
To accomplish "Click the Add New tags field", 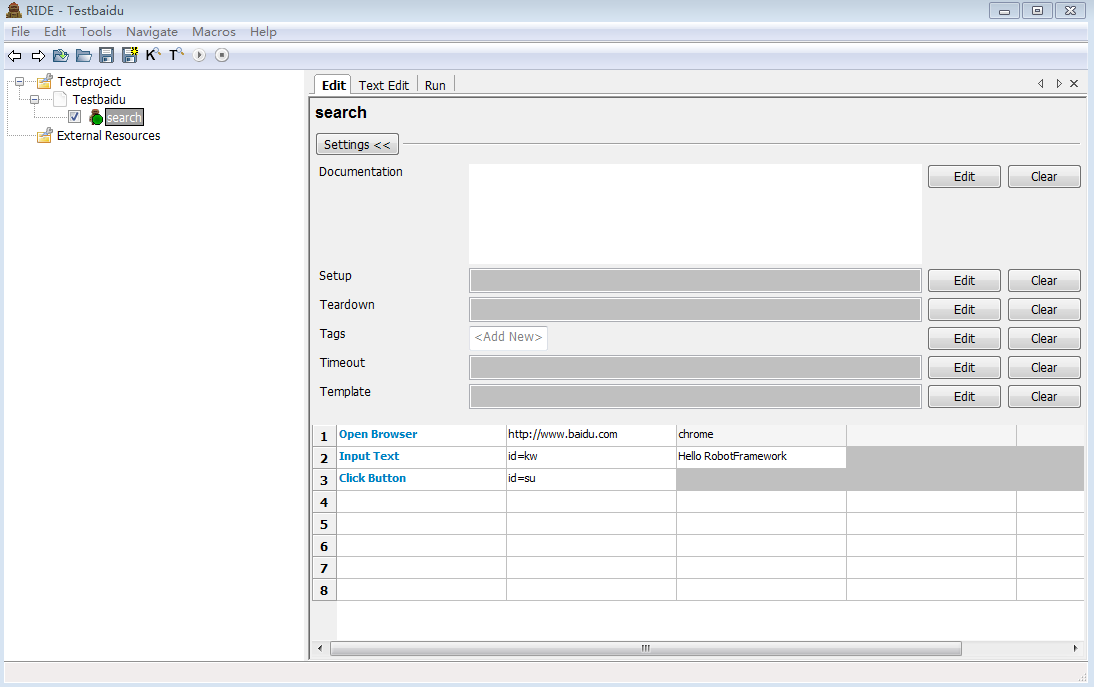I will coord(508,338).
